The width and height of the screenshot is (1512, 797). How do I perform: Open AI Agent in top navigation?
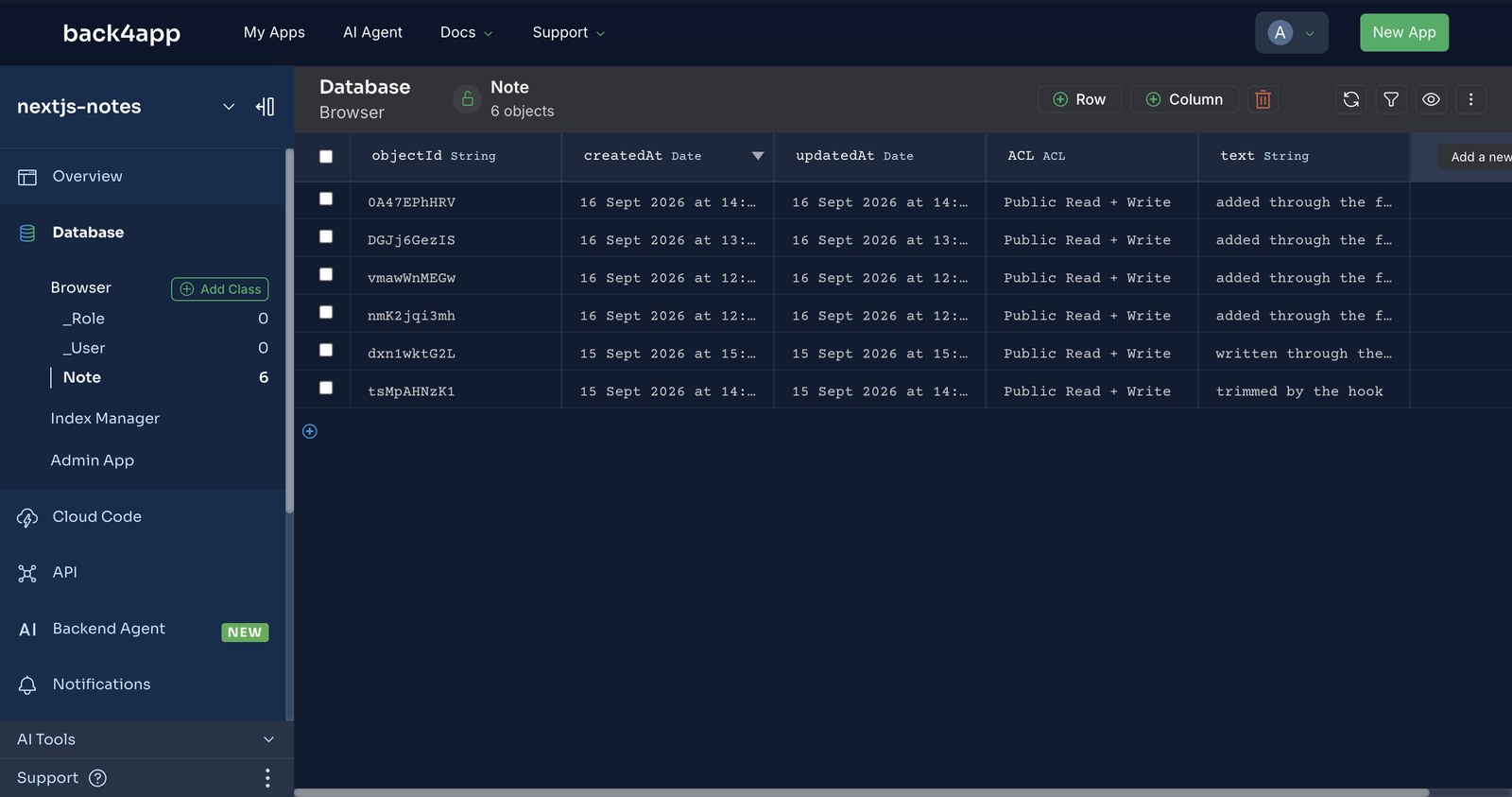372,32
